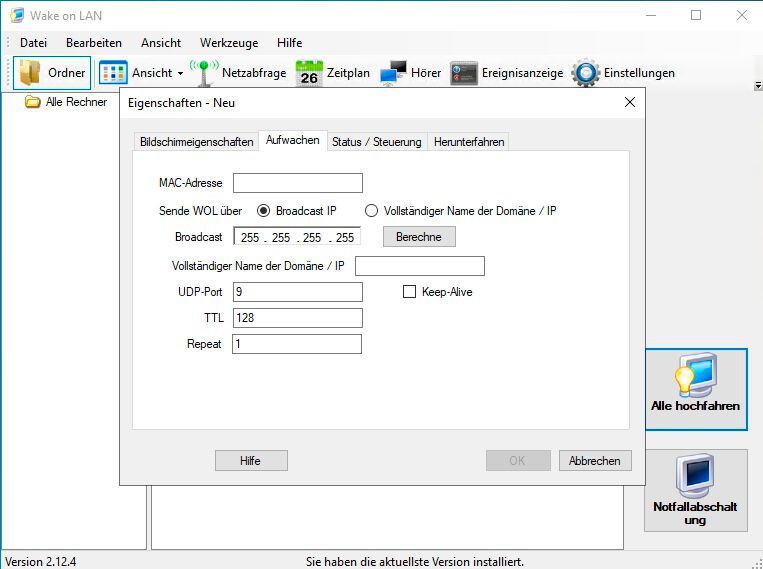Screen dimensions: 763x569
Task: Click the MAC-Adresse input field
Action: pyautogui.click(x=297, y=183)
